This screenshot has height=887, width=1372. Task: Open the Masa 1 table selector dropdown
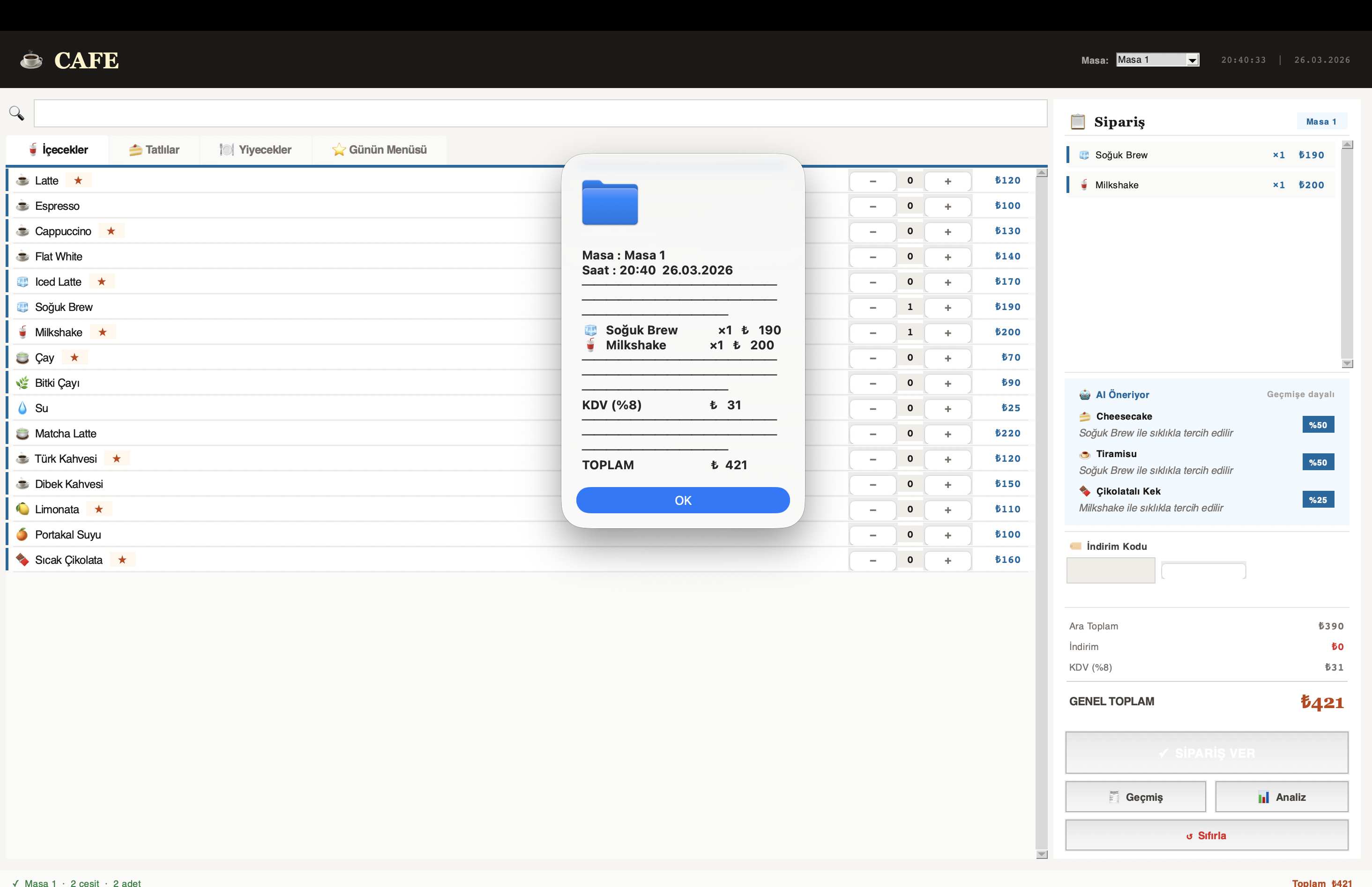click(1156, 59)
